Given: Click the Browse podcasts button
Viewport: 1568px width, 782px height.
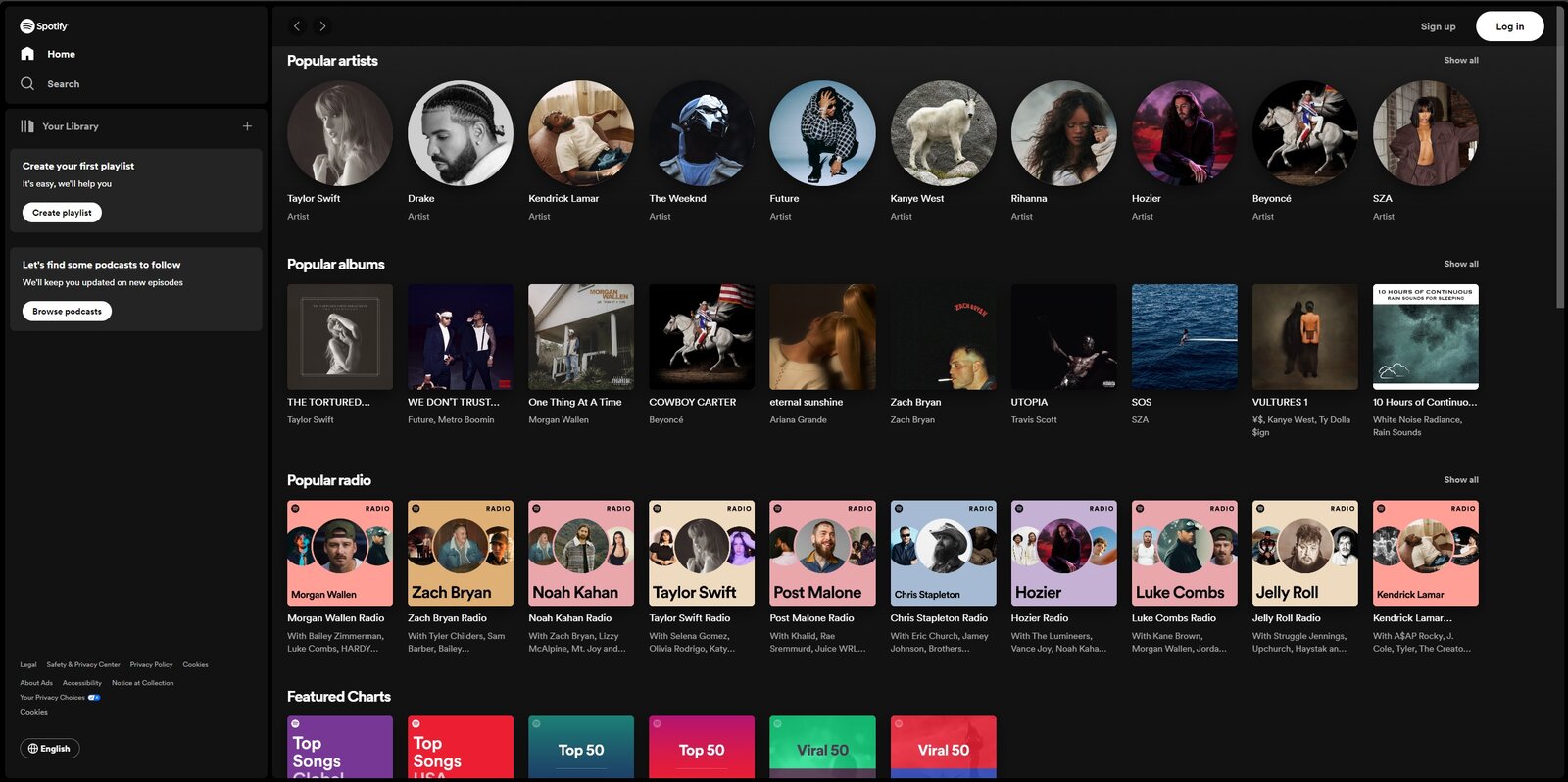Looking at the screenshot, I should 67,312.
